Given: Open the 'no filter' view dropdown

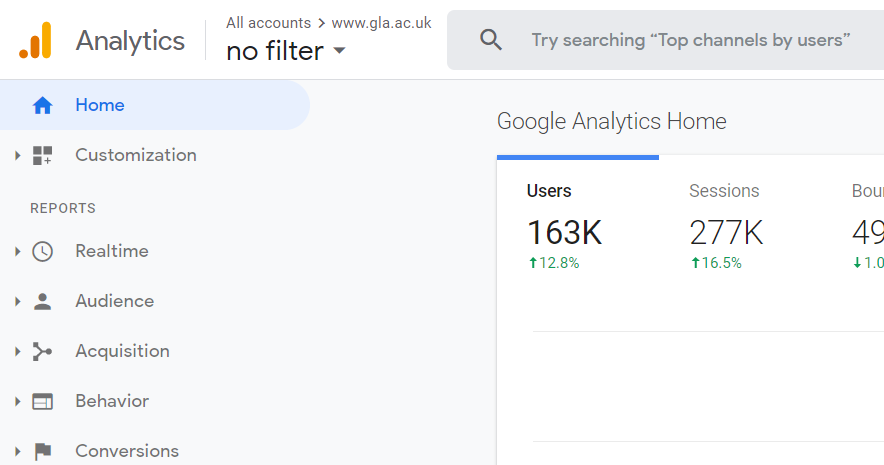Looking at the screenshot, I should pyautogui.click(x=285, y=51).
